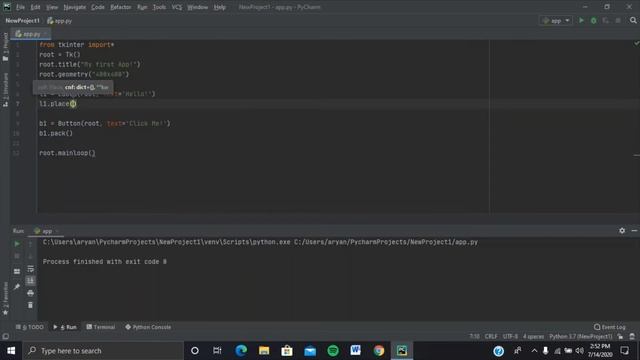This screenshot has width=640, height=360.
Task: Open File Explorer from taskbar
Action: tap(264, 351)
